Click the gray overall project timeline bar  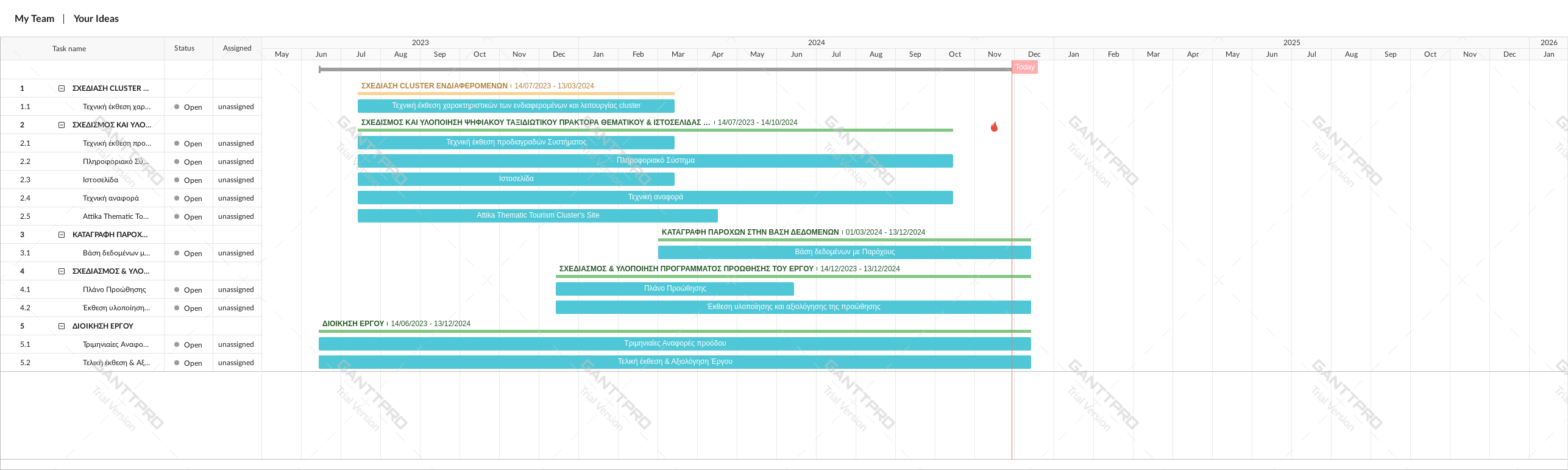[x=664, y=69]
